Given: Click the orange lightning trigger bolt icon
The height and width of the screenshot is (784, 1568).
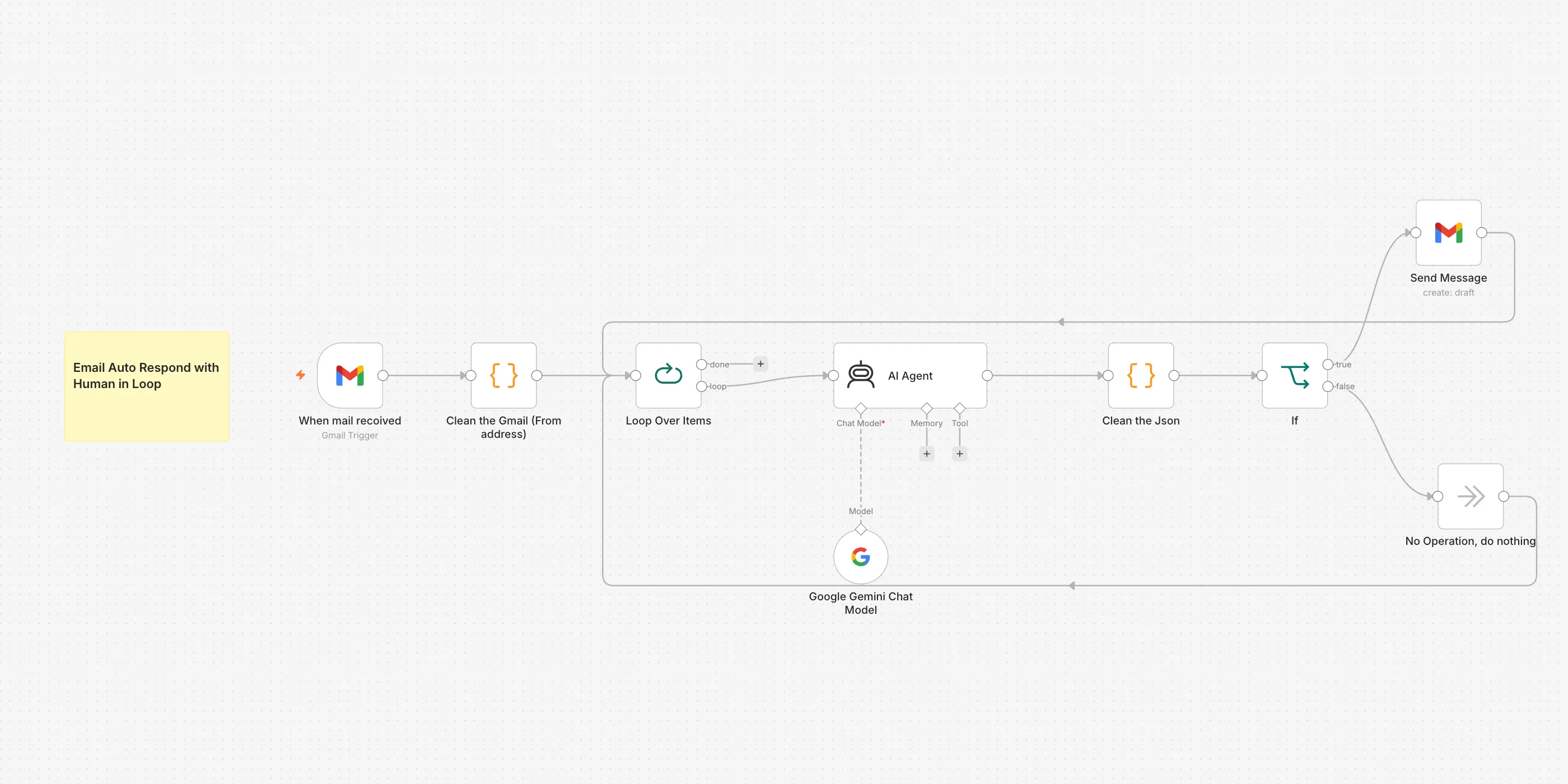Looking at the screenshot, I should point(301,375).
